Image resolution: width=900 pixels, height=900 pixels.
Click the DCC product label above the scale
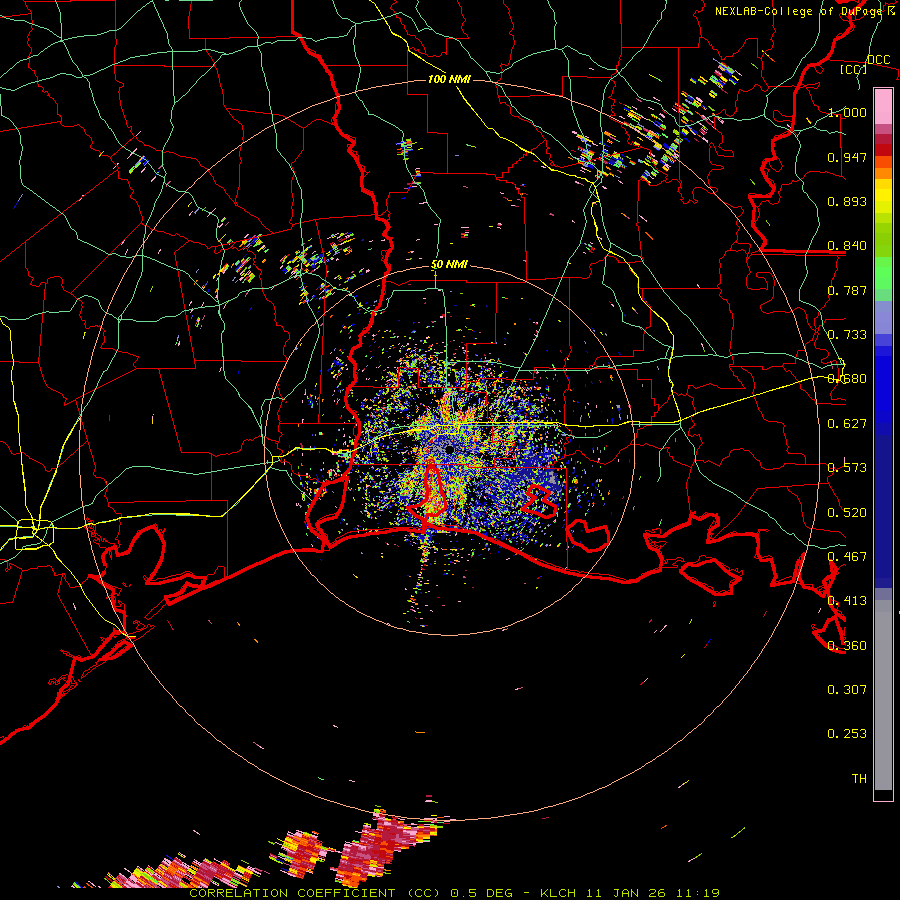point(878,60)
